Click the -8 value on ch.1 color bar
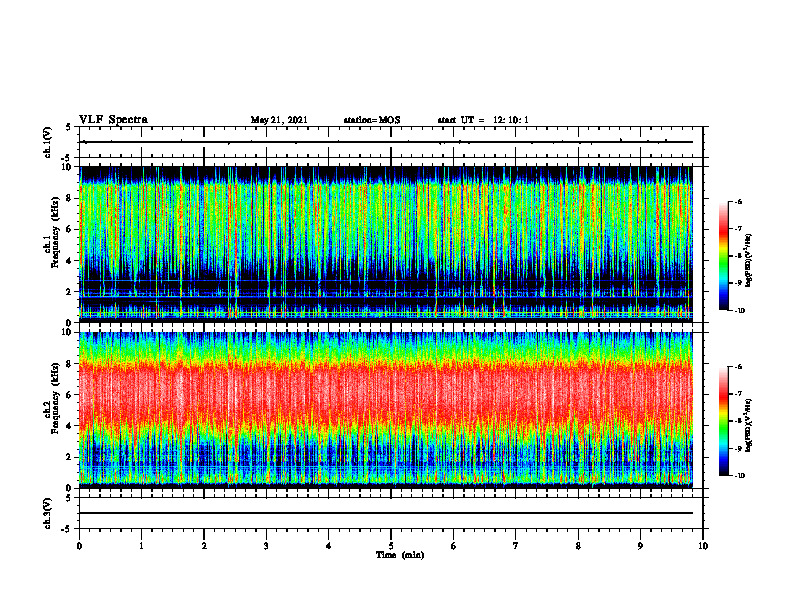The width and height of the screenshot is (792, 612). click(x=738, y=256)
